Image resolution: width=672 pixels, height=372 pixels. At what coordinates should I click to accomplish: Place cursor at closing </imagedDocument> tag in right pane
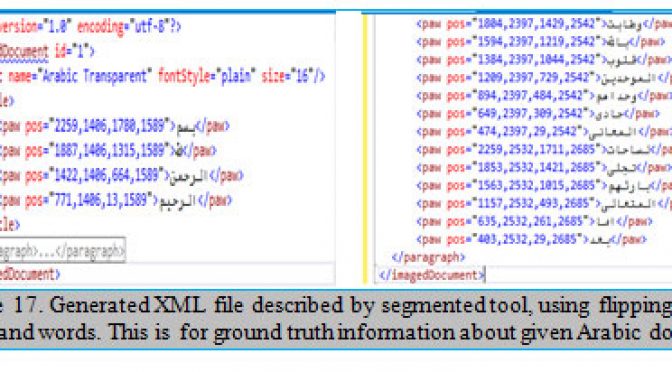tap(432, 275)
